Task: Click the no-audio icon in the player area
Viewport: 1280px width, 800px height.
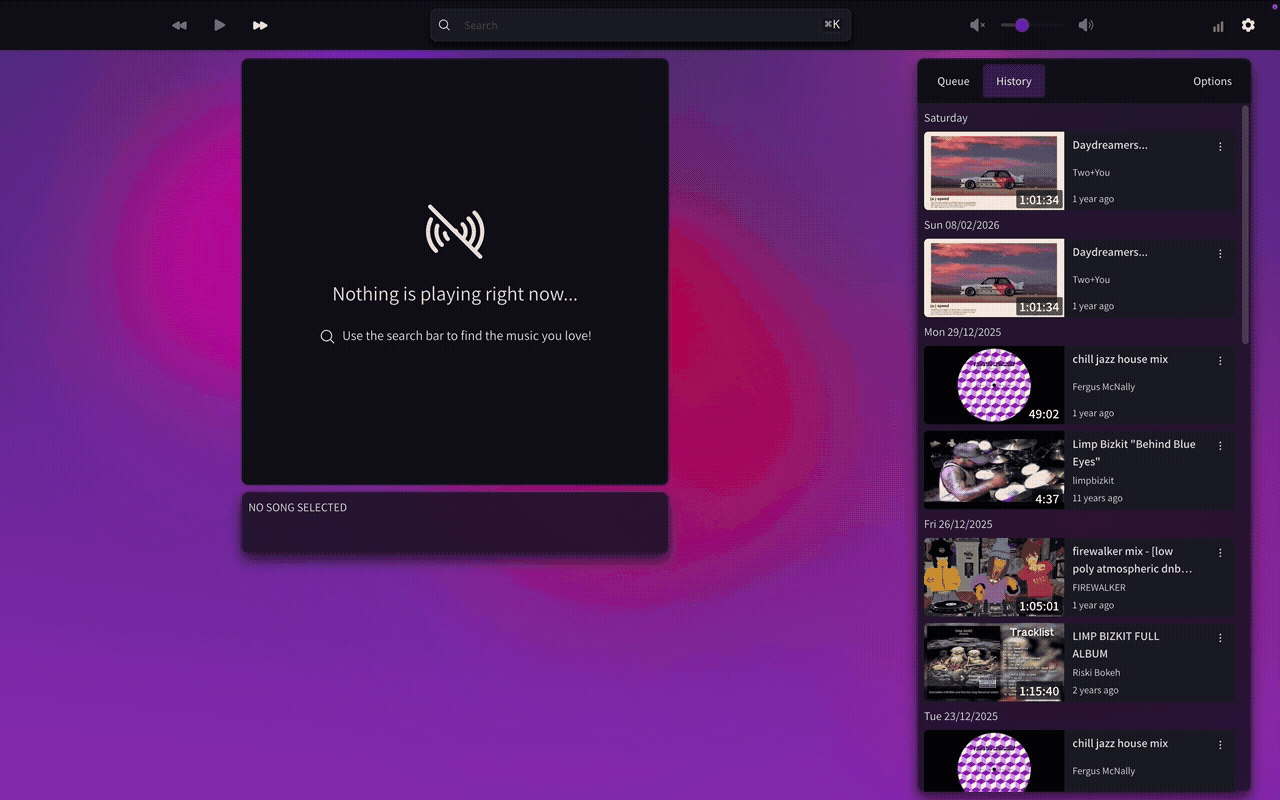Action: tap(456, 232)
